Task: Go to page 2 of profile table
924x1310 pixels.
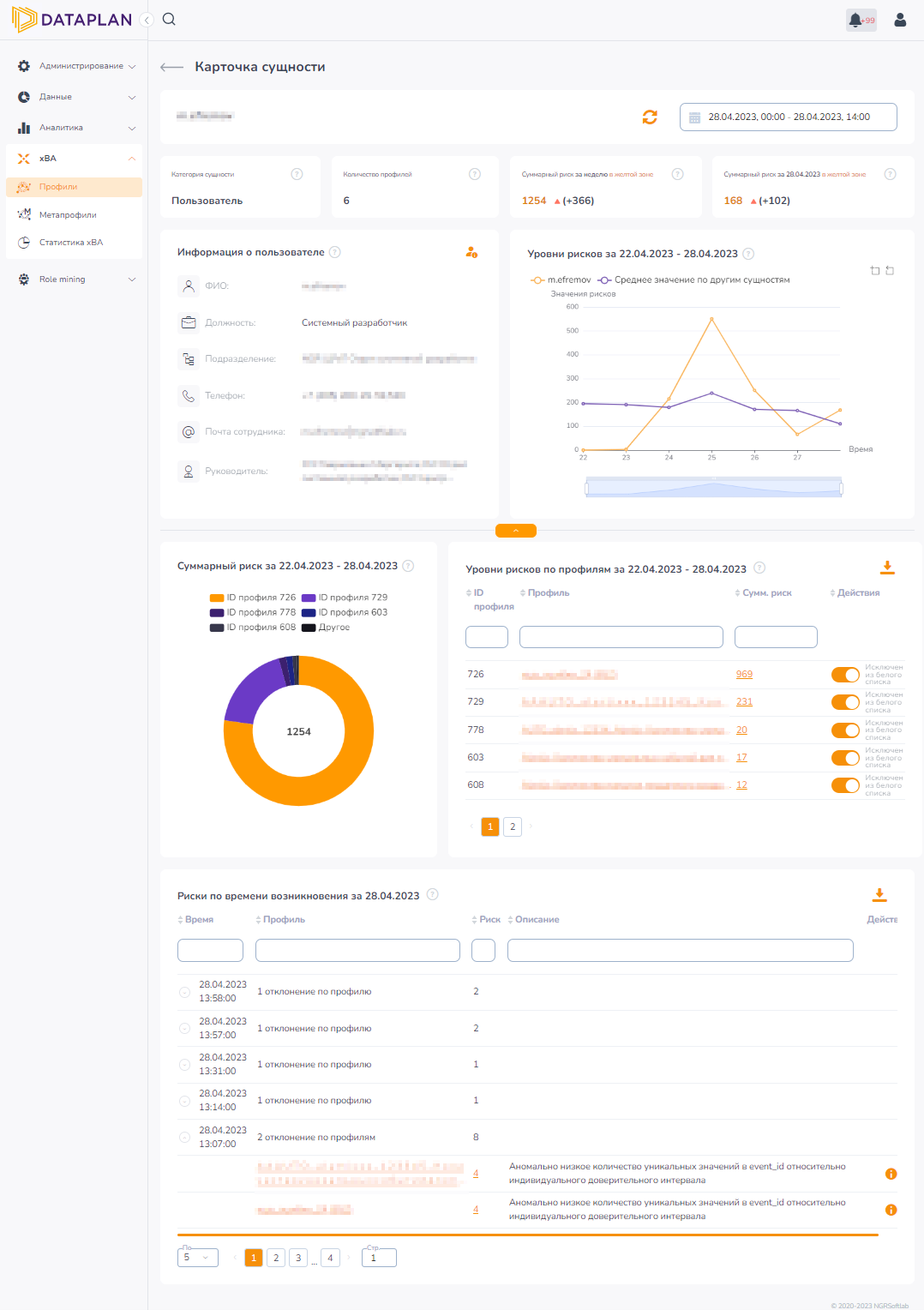Action: 513,826
